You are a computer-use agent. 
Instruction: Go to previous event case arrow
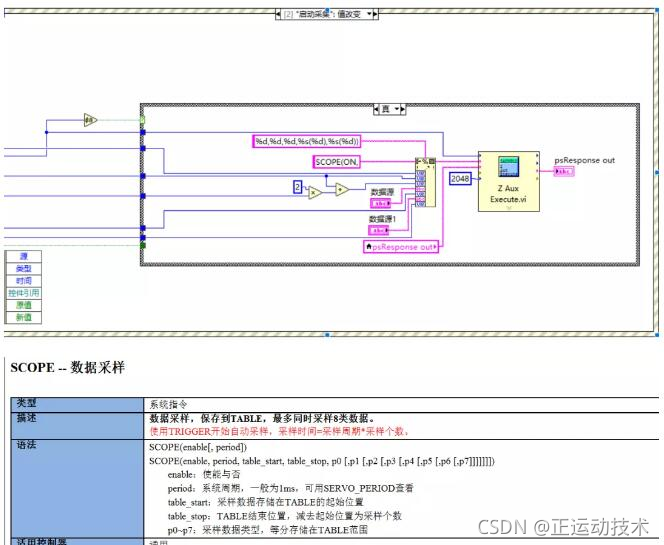tap(278, 14)
